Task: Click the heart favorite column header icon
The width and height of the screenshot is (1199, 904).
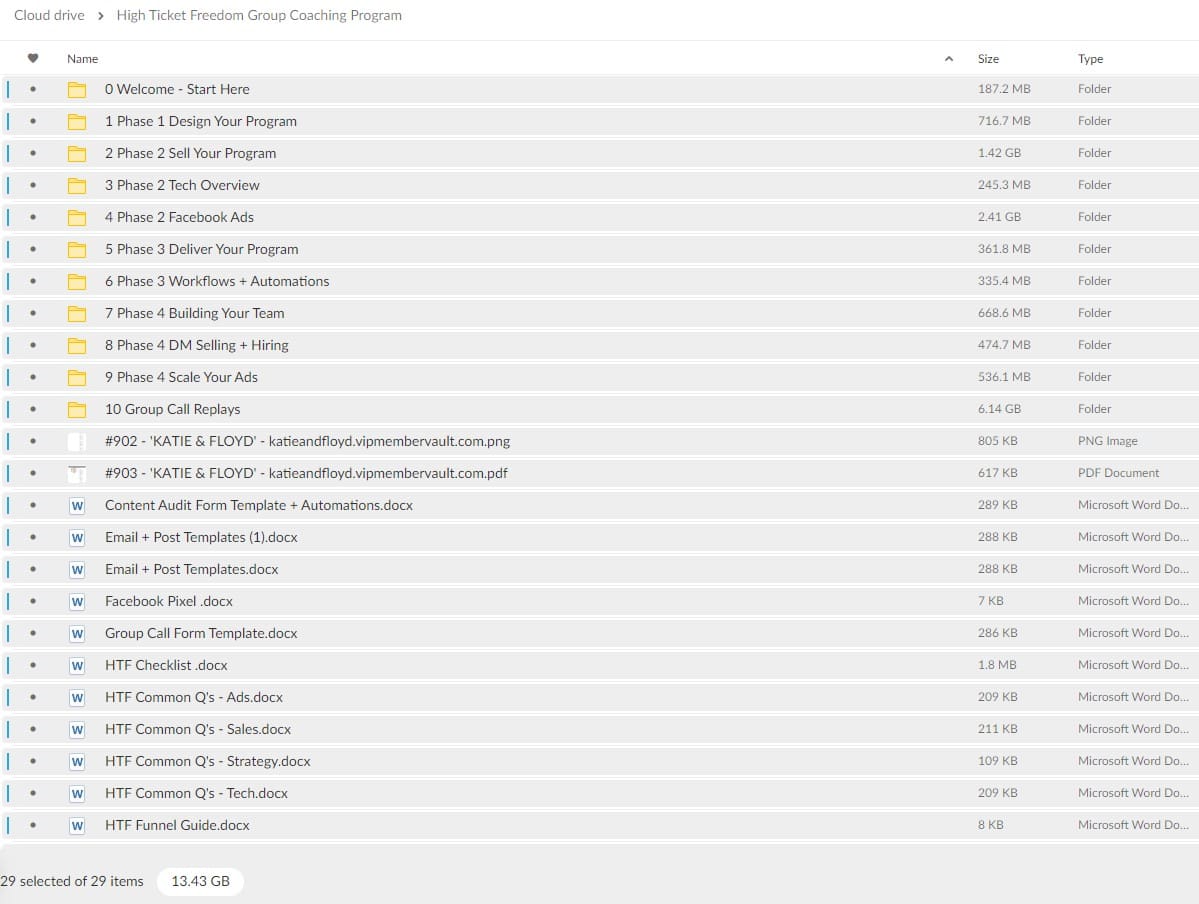Action: [x=33, y=59]
